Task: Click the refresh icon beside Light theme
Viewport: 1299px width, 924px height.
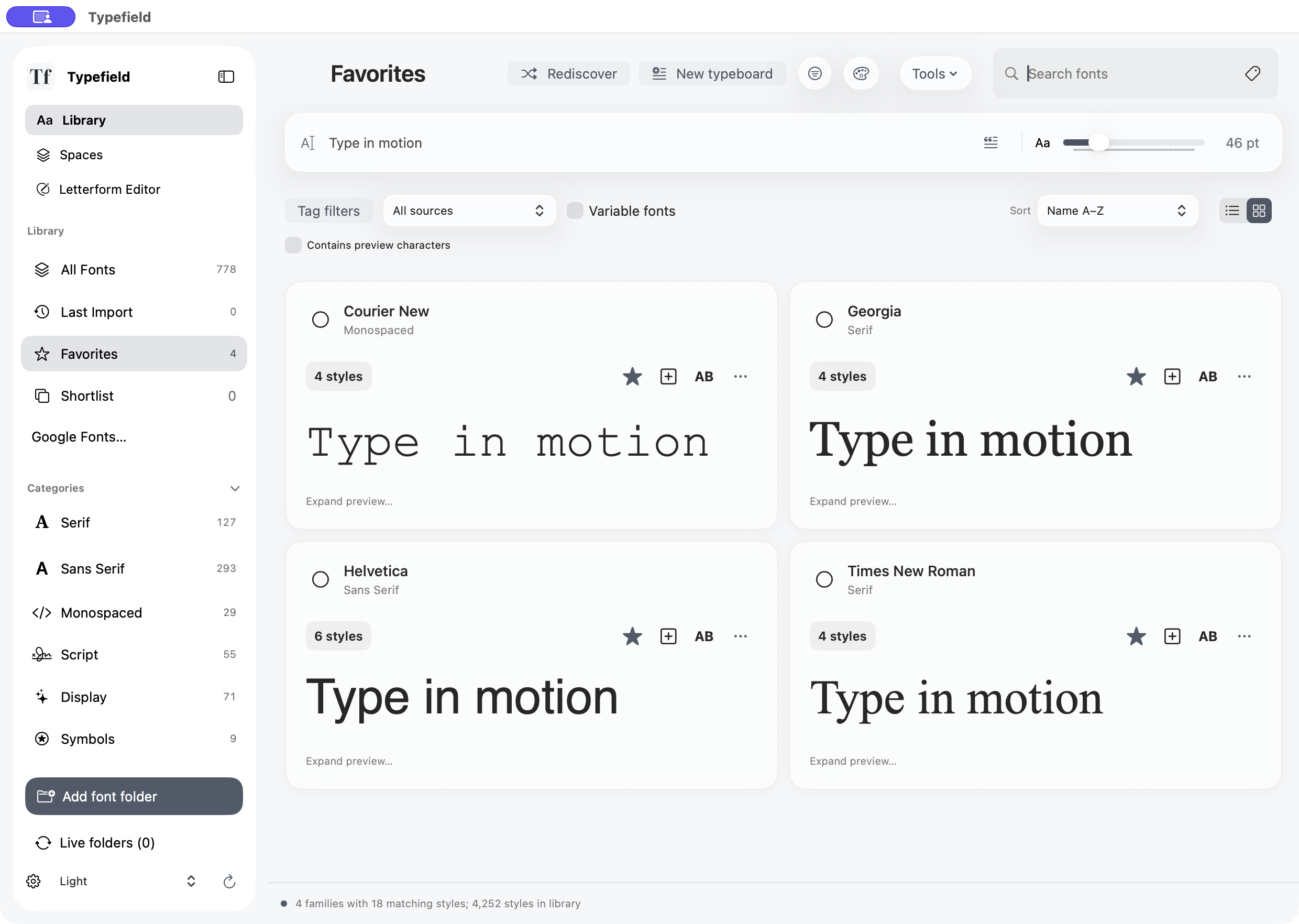Action: 229,882
